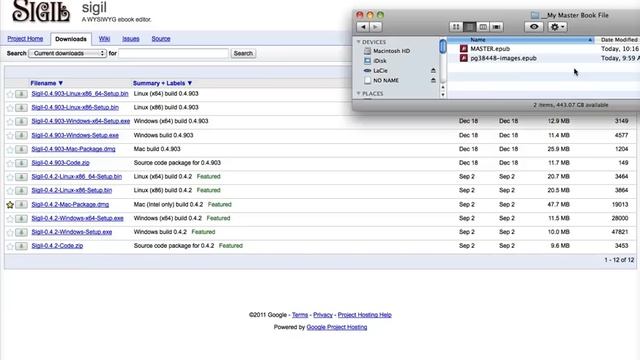
Task: Click download icon for Sigil-0.4.903-Mac-Package.dmg
Action: [21, 149]
